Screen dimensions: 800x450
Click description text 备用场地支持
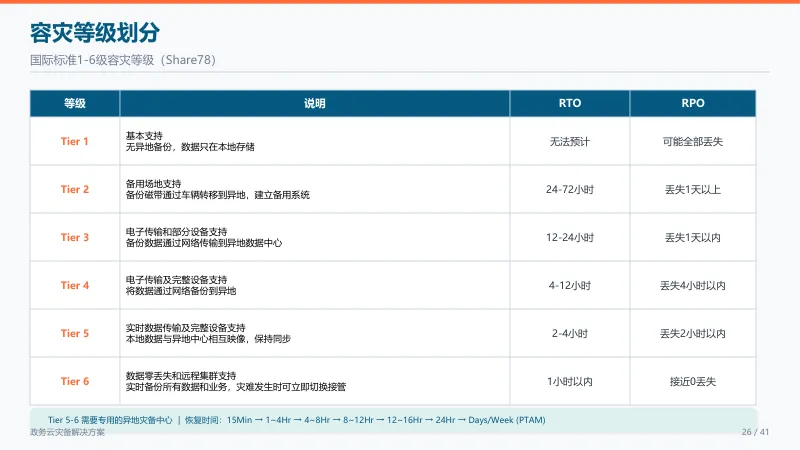154,184
